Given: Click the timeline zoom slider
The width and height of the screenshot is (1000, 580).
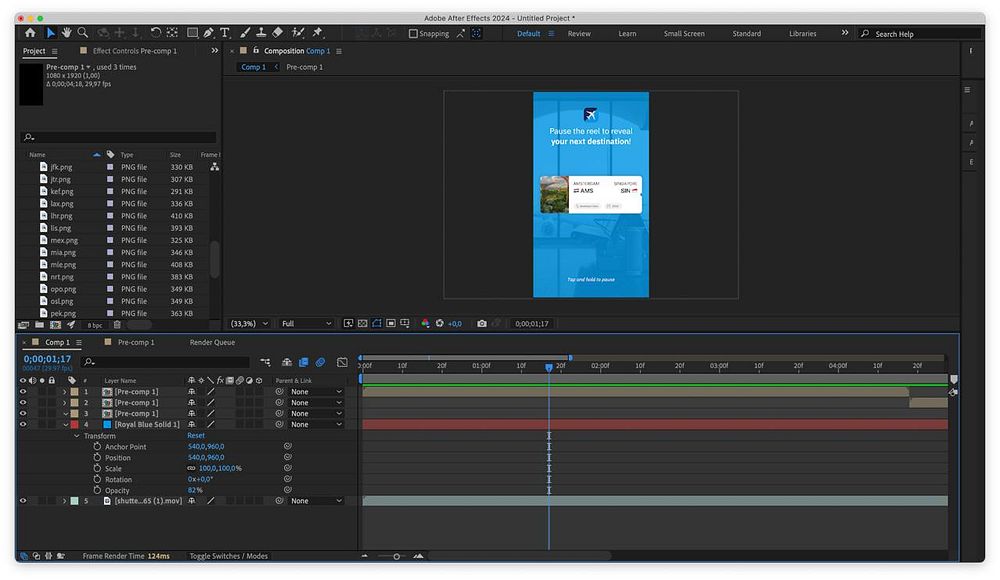Looking at the screenshot, I should click(x=397, y=556).
